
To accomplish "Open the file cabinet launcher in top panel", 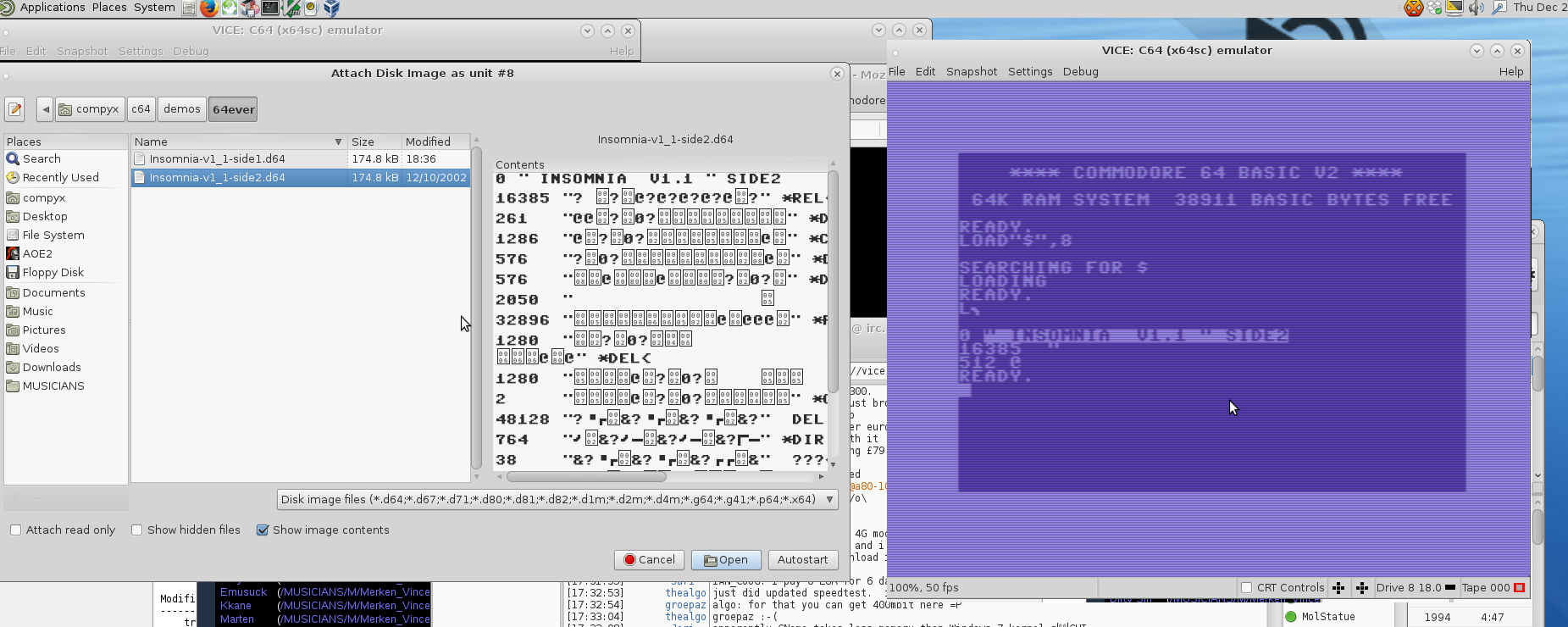I will 188,8.
